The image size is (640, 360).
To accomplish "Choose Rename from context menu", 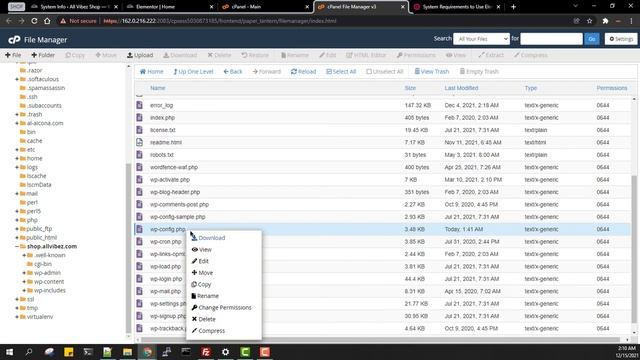I will 205,296.
